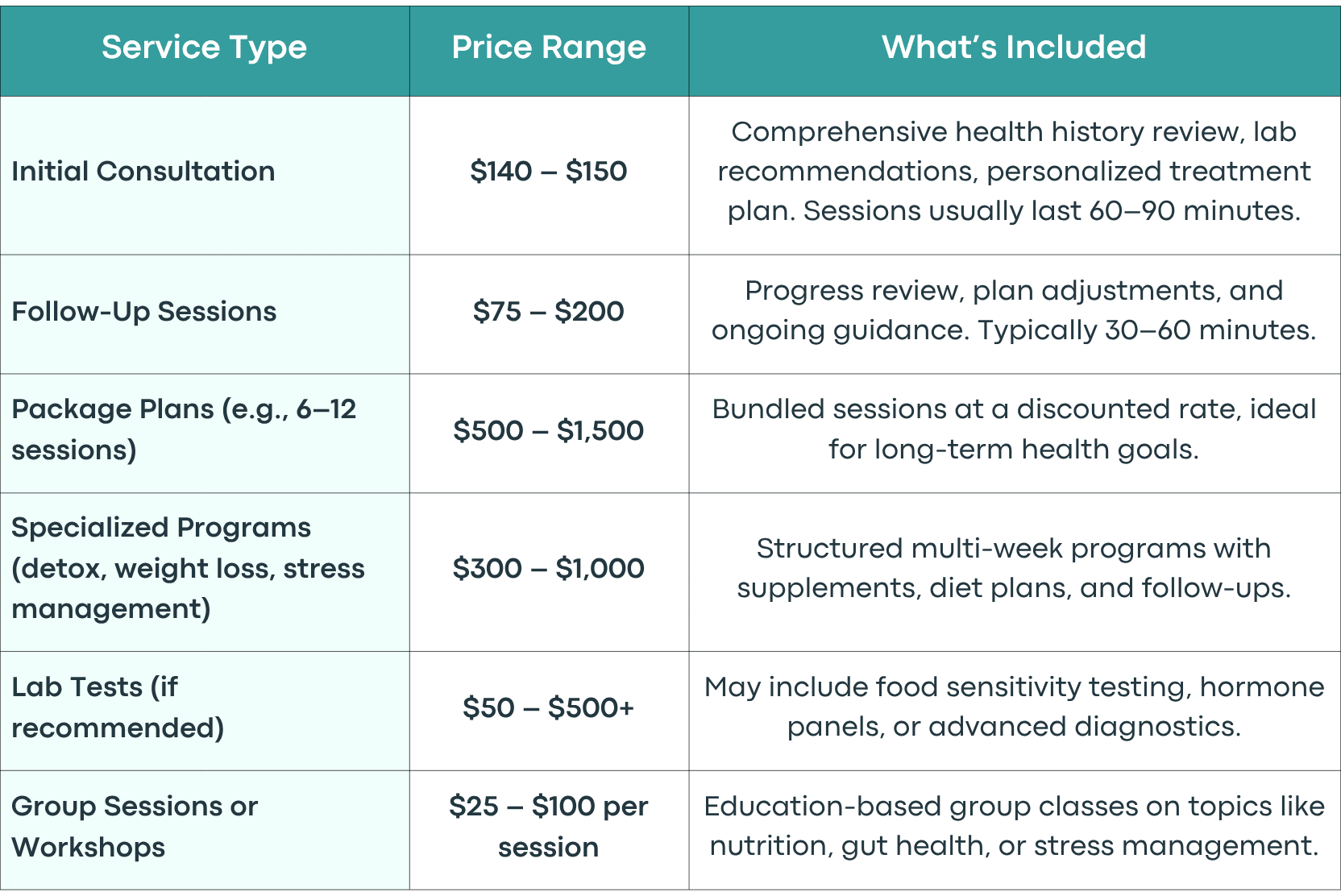The width and height of the screenshot is (1341, 896).
Task: Click the What's Included header cell
Action: click(x=1015, y=51)
